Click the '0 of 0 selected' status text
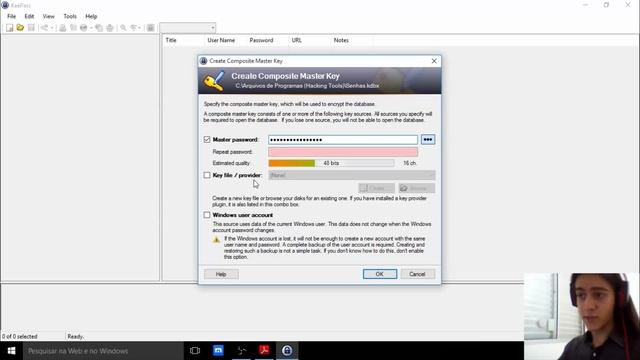The image size is (640, 360). (20, 337)
